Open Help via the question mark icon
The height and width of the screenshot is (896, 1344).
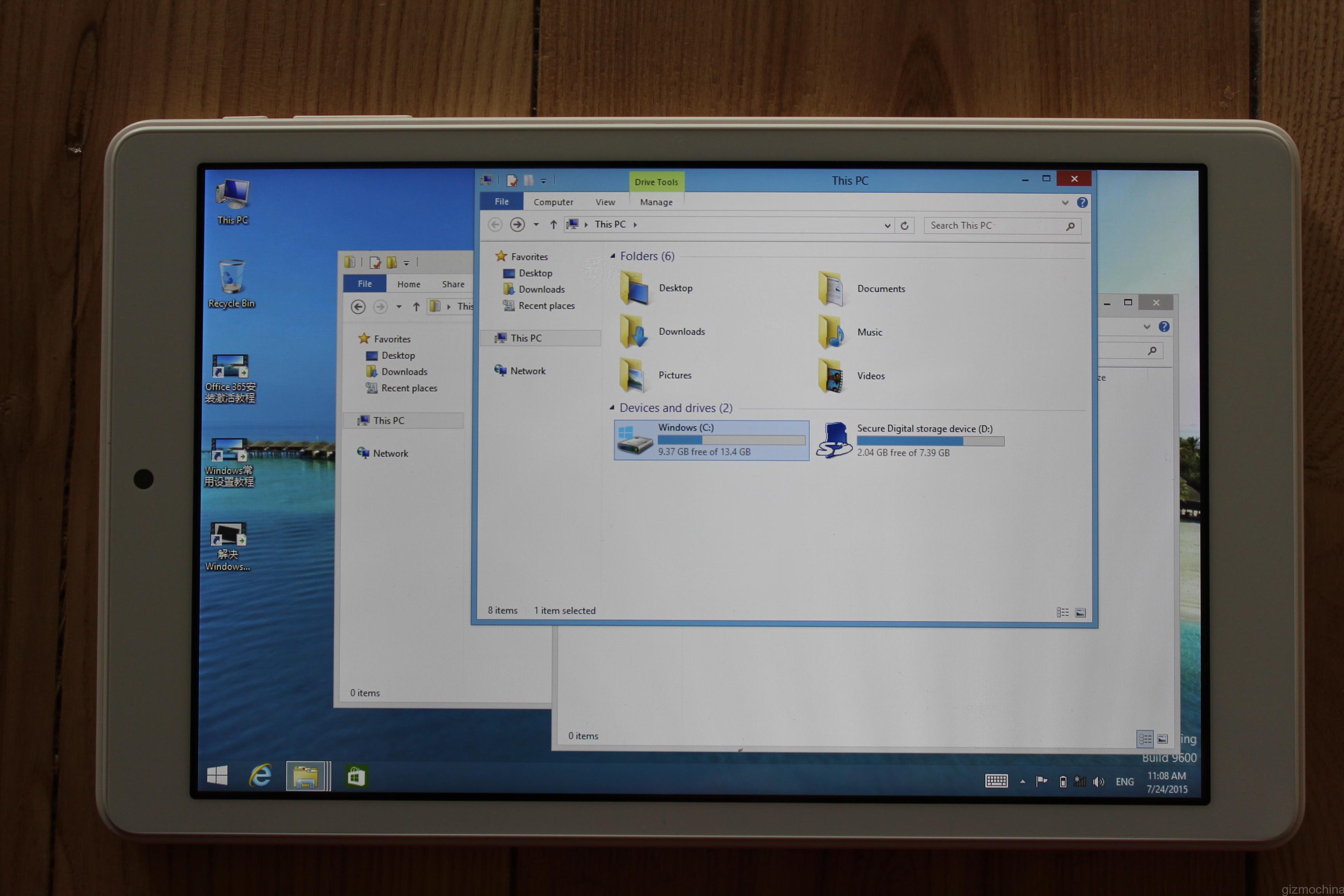(1082, 203)
